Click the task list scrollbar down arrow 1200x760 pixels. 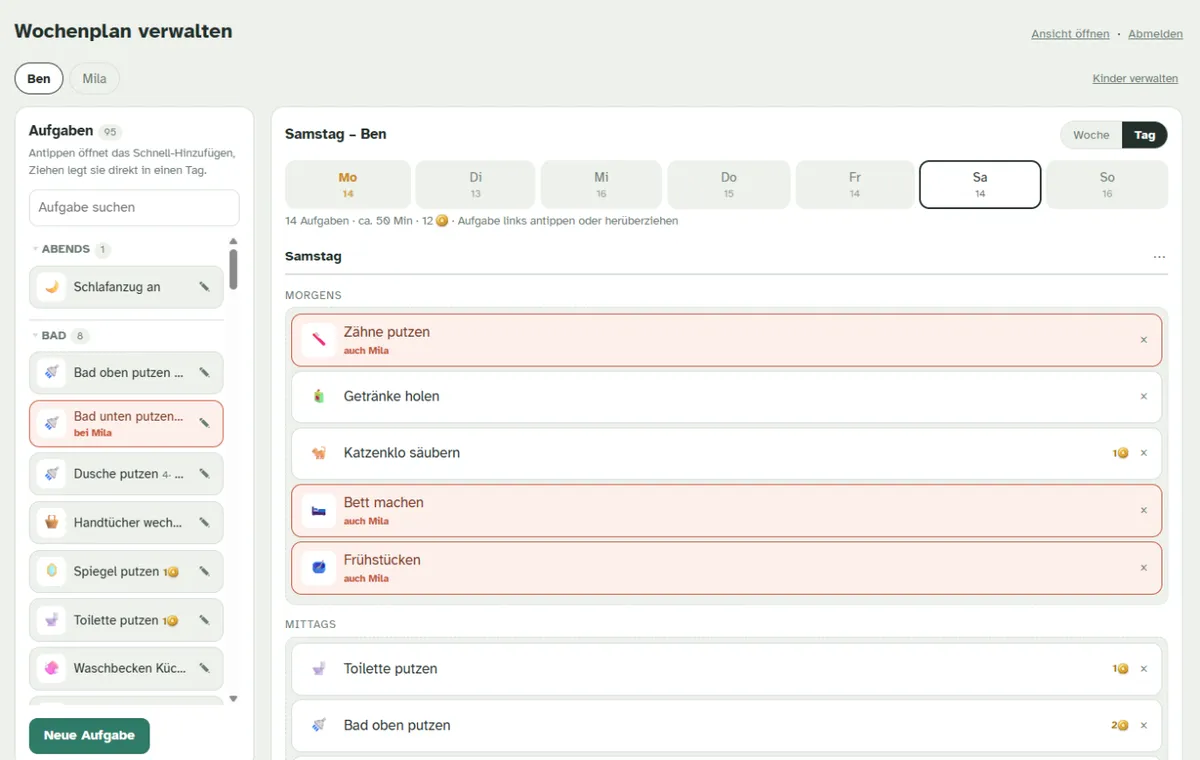(x=234, y=699)
